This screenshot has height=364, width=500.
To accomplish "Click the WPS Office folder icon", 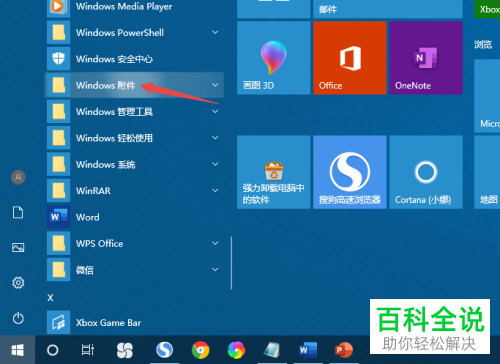I will [x=58, y=243].
